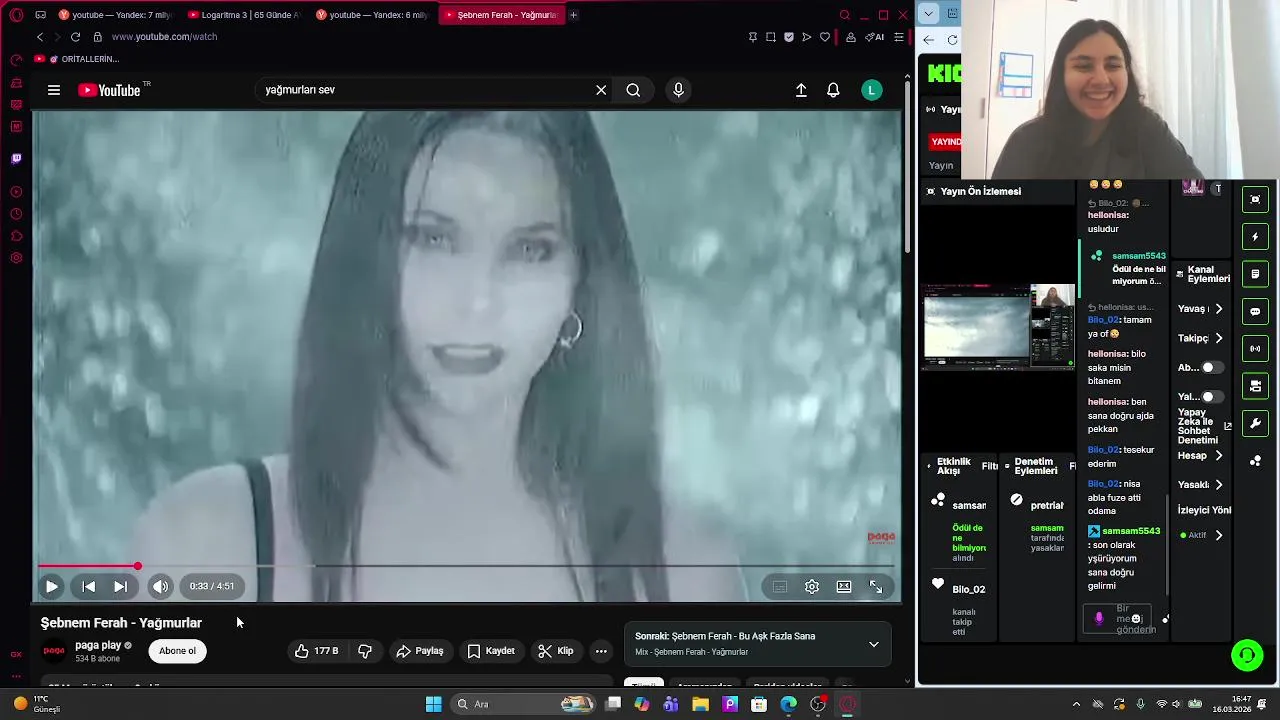Screen dimensions: 1280x720
Task: Open a new browser tab
Action: 573,15
